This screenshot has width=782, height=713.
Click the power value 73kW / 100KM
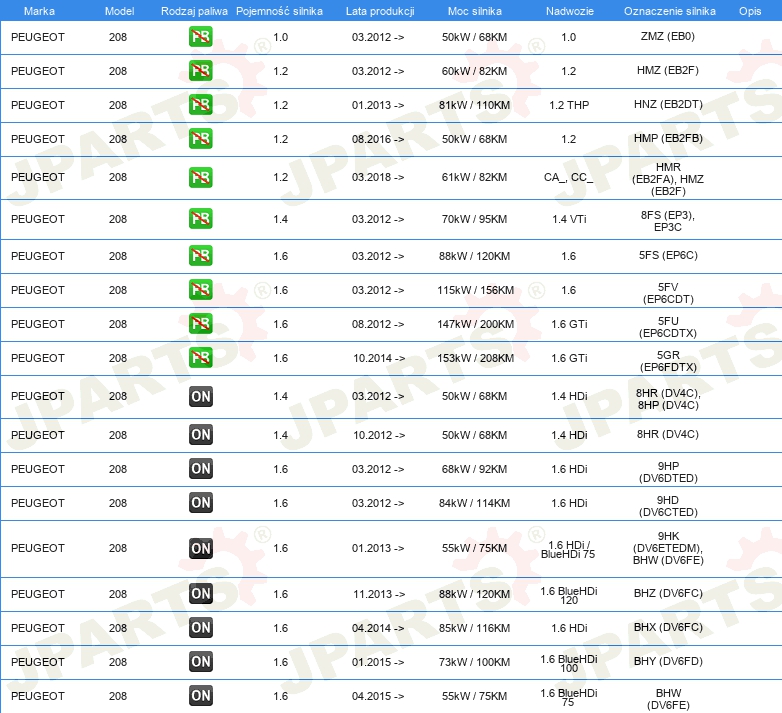474,662
